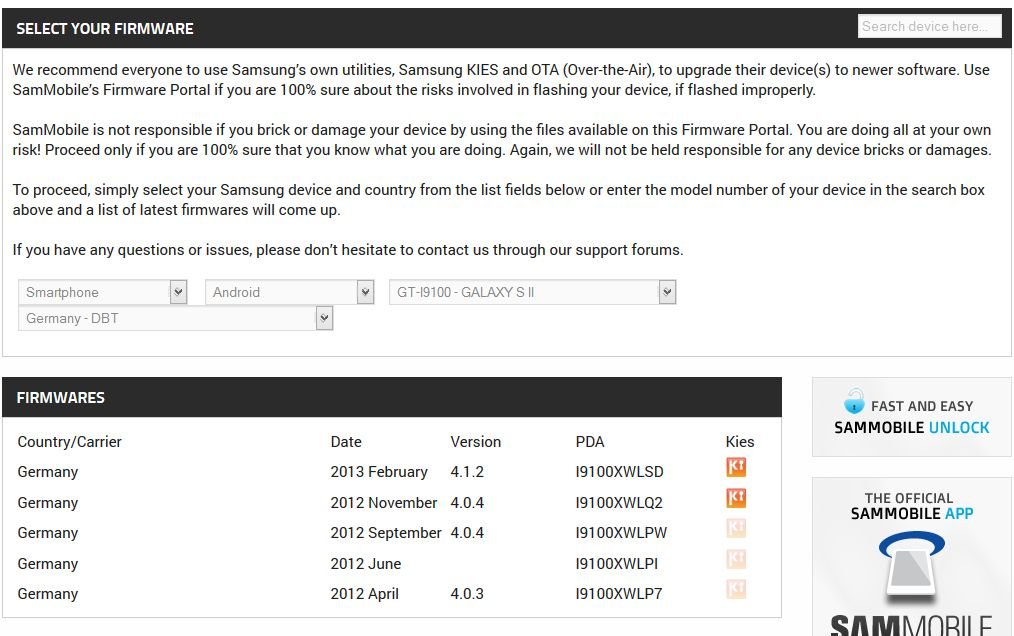Select the 2013 February date cell
The image size is (1014, 636).
pos(379,472)
